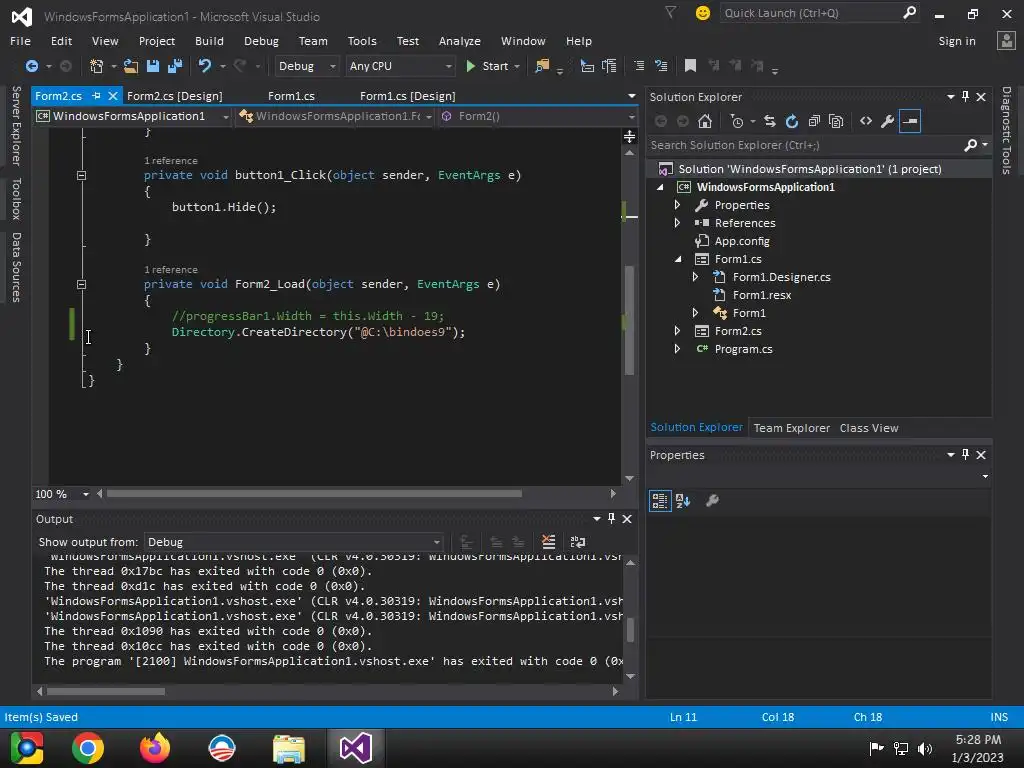Image resolution: width=1024 pixels, height=768 pixels.
Task: Switch to the Class View tab
Action: tap(869, 428)
